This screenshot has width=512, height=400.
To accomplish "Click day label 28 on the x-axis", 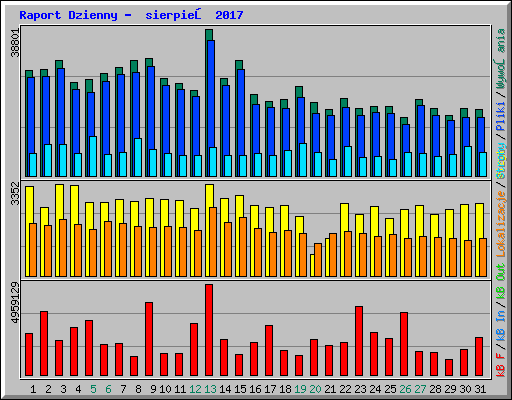I will coord(435,389).
